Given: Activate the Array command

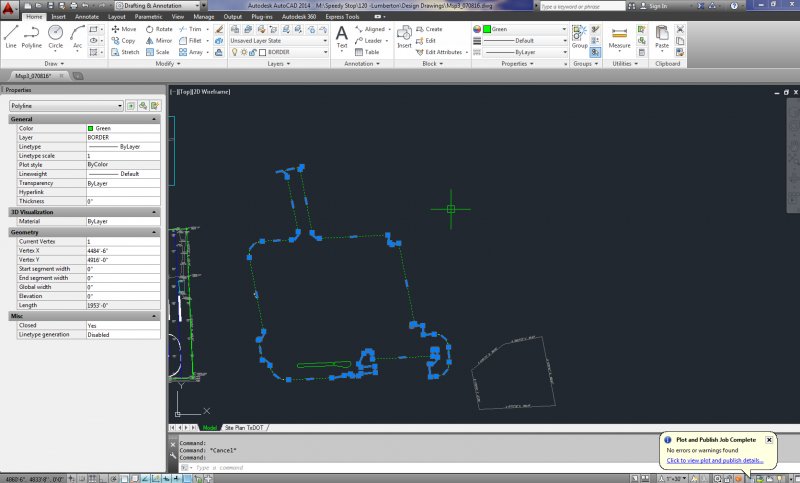Looking at the screenshot, I should [191, 52].
